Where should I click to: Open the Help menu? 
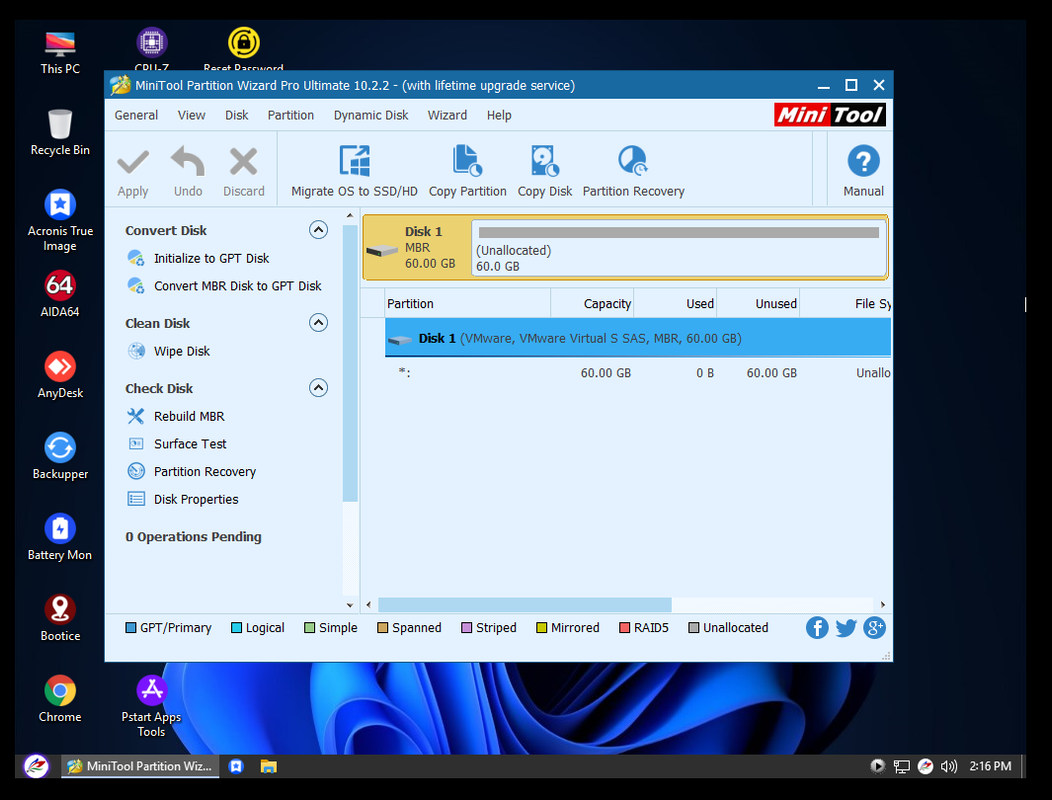499,115
